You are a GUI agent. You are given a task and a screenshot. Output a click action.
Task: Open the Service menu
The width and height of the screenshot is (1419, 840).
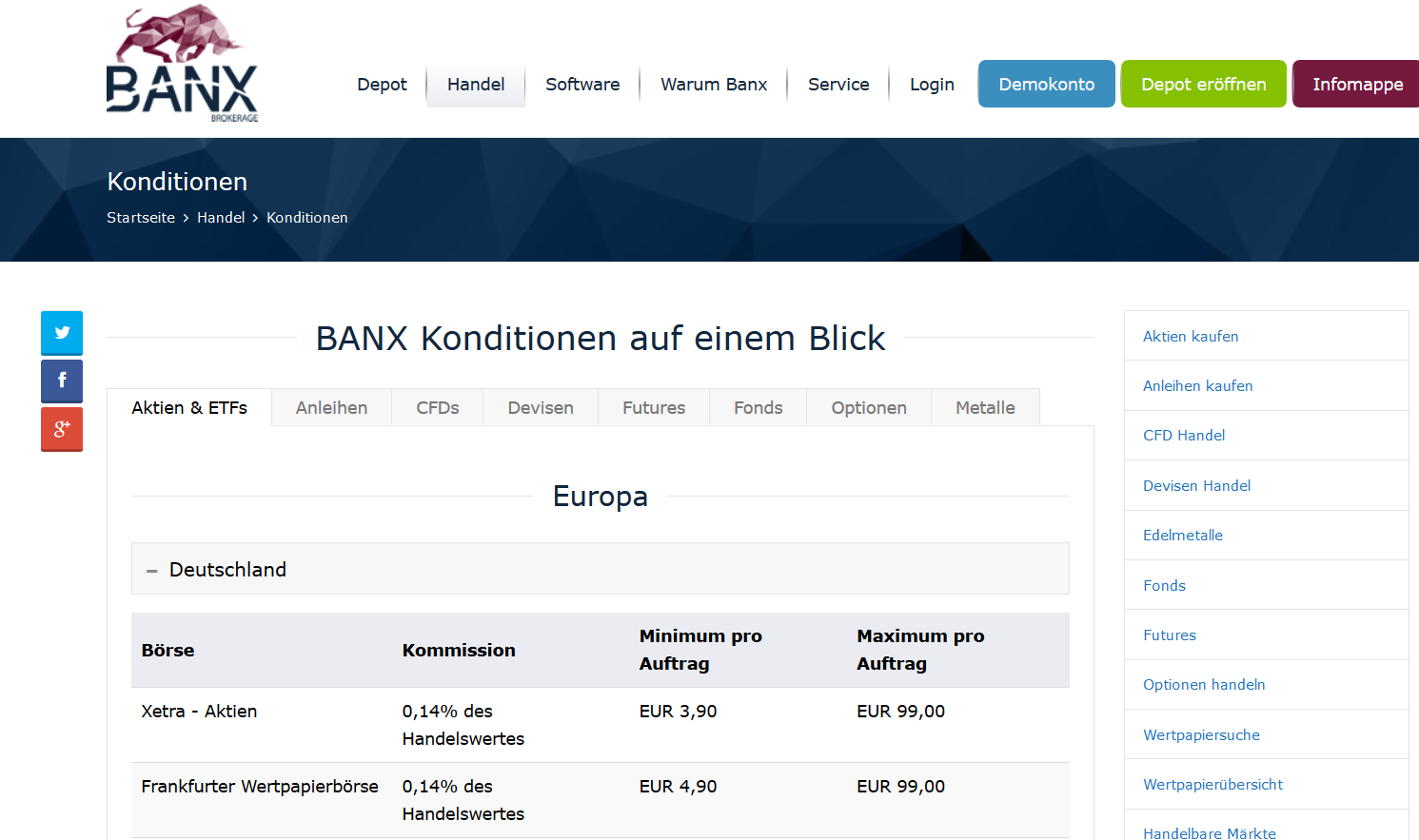(x=838, y=85)
